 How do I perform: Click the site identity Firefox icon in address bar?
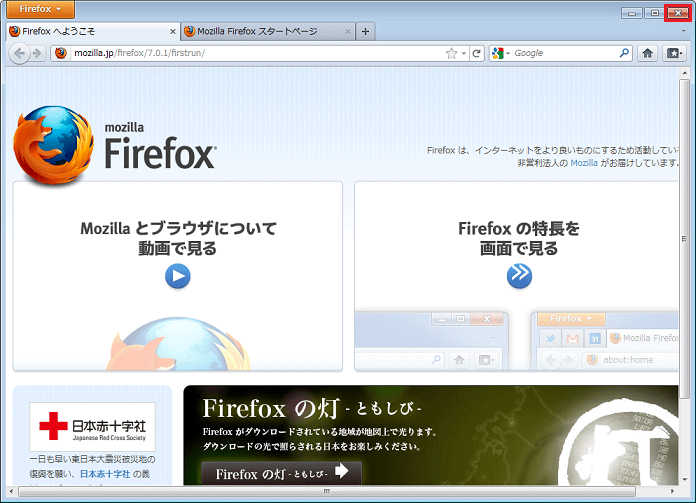61,53
